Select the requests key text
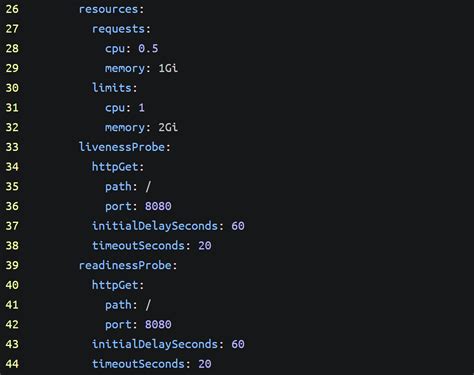Screen dimensions: 474x375 pos(118,29)
